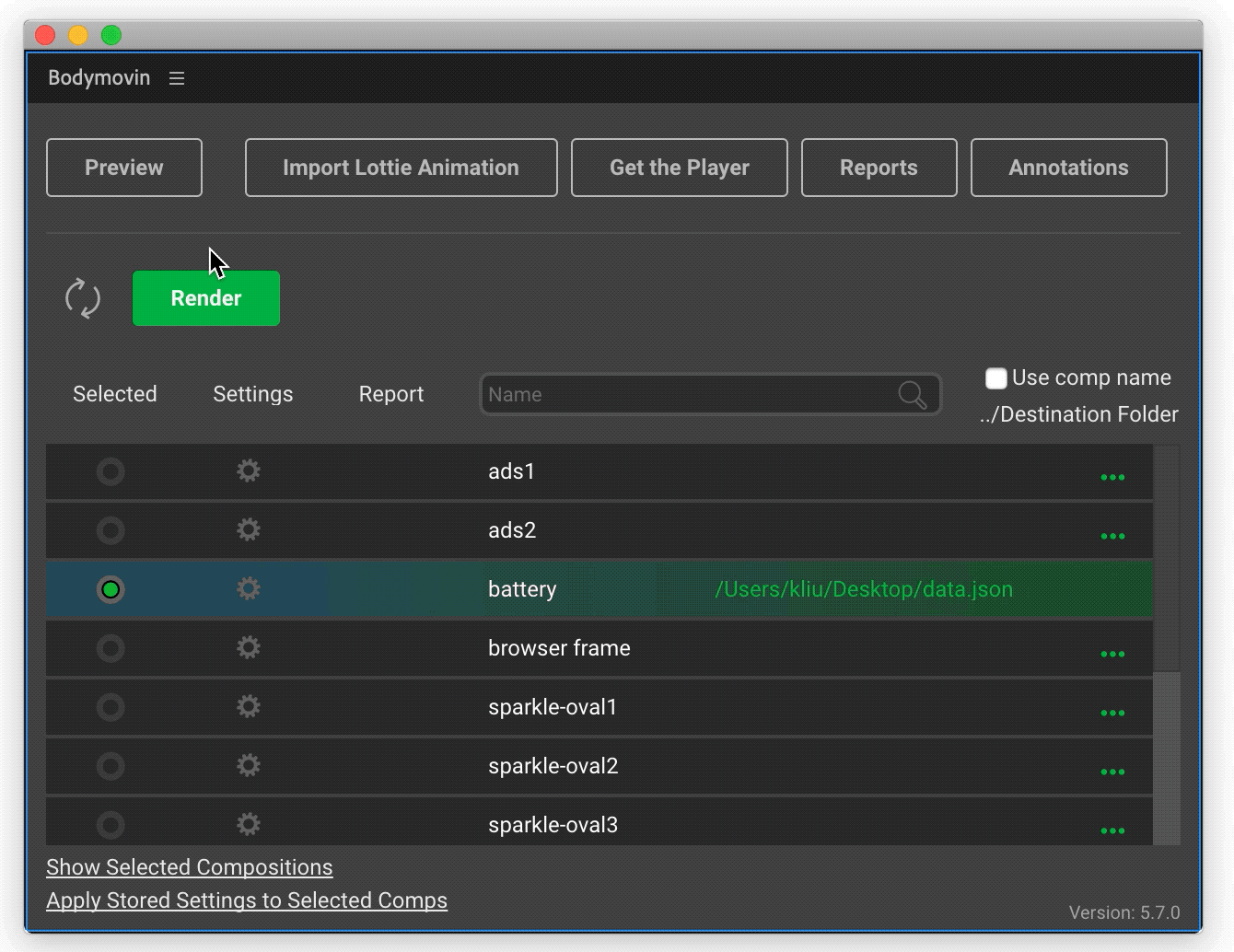The width and height of the screenshot is (1234, 952).
Task: Open settings gear for ads1
Action: coord(249,471)
